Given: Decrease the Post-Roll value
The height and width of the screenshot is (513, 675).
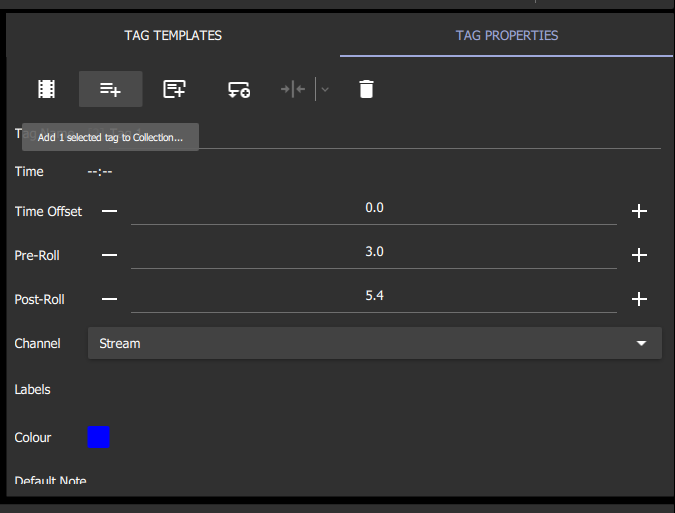Looking at the screenshot, I should pos(110,299).
